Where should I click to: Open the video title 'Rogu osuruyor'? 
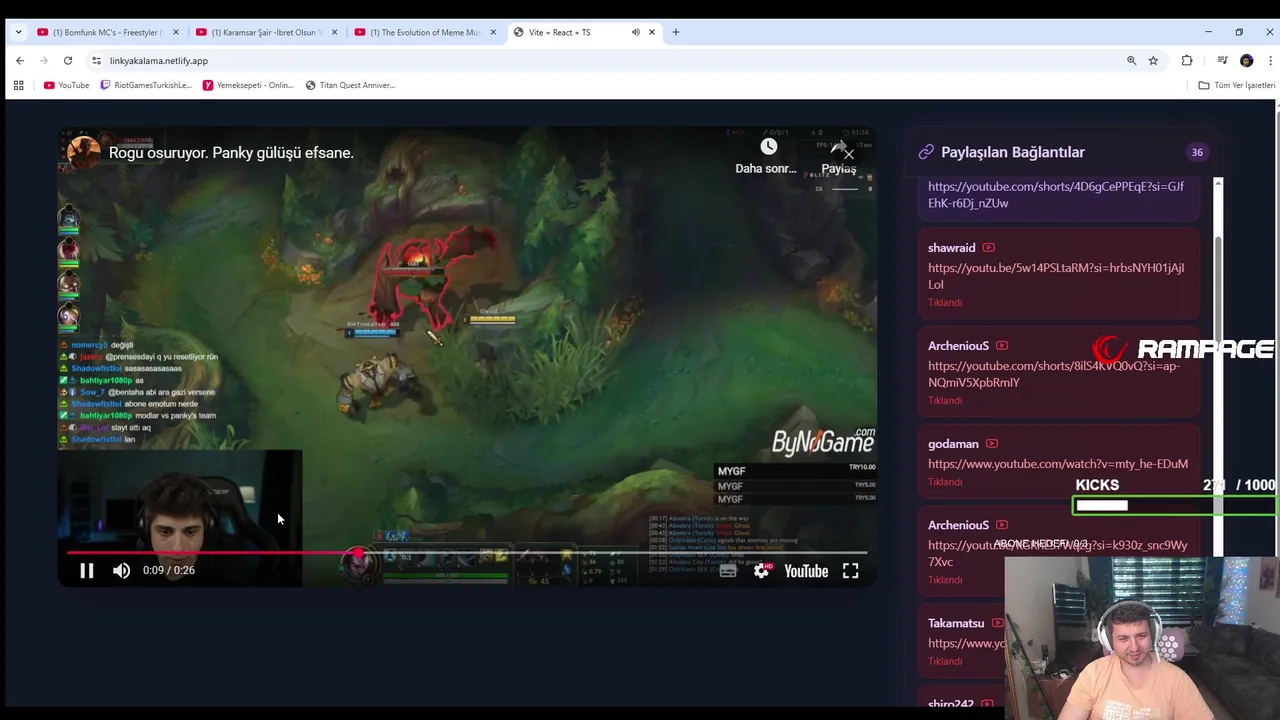click(231, 153)
